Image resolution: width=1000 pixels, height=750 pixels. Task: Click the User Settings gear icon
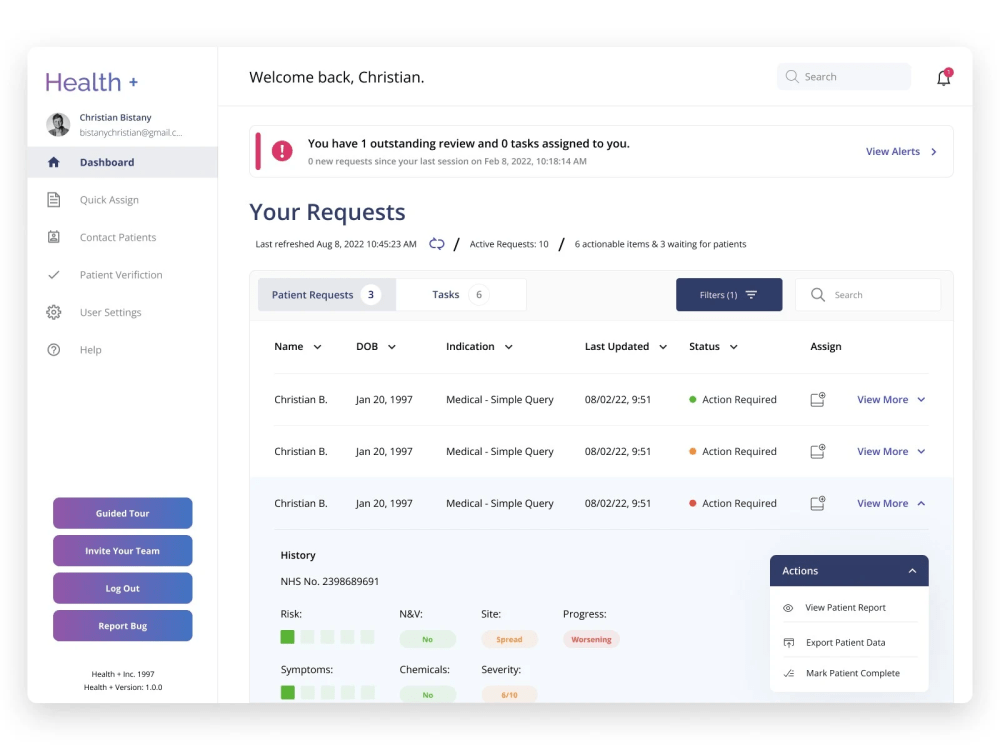(54, 312)
